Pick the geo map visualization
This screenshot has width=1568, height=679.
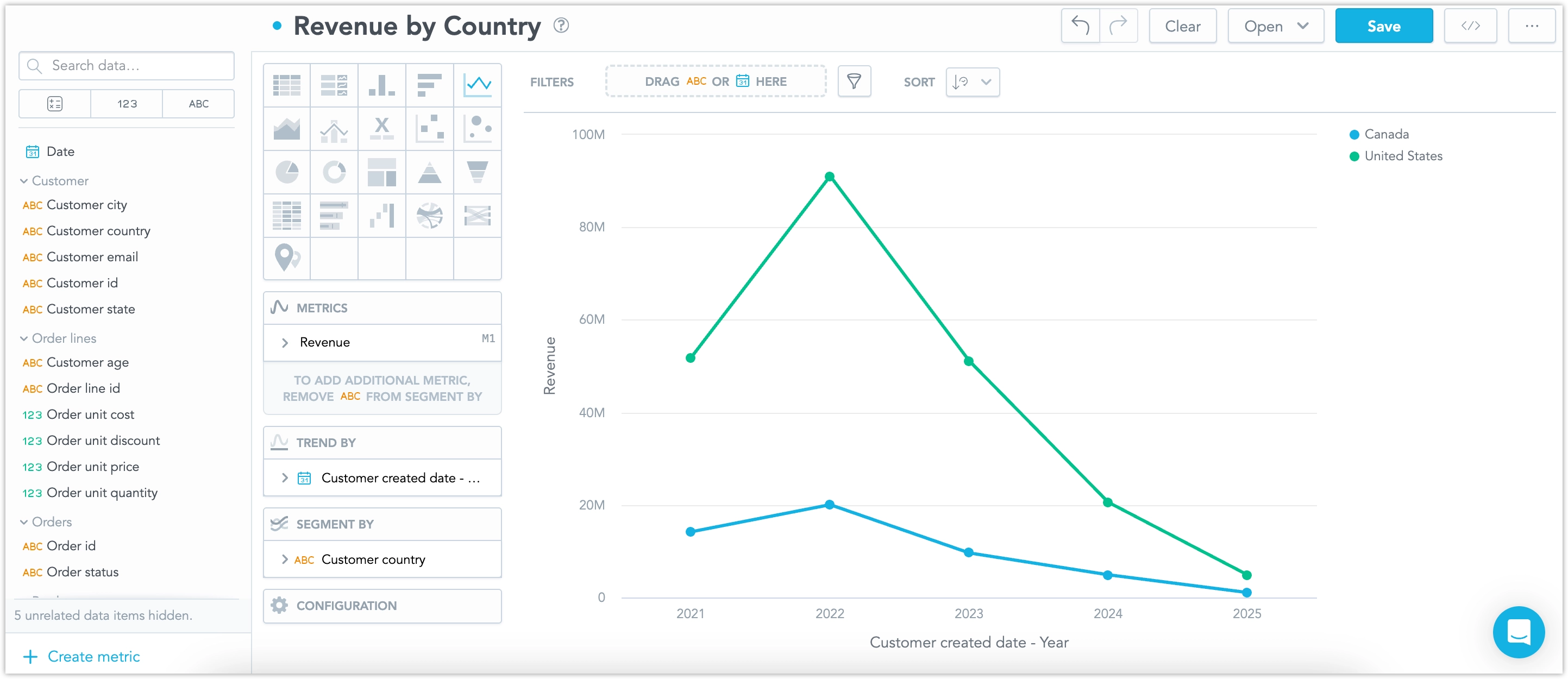click(287, 259)
